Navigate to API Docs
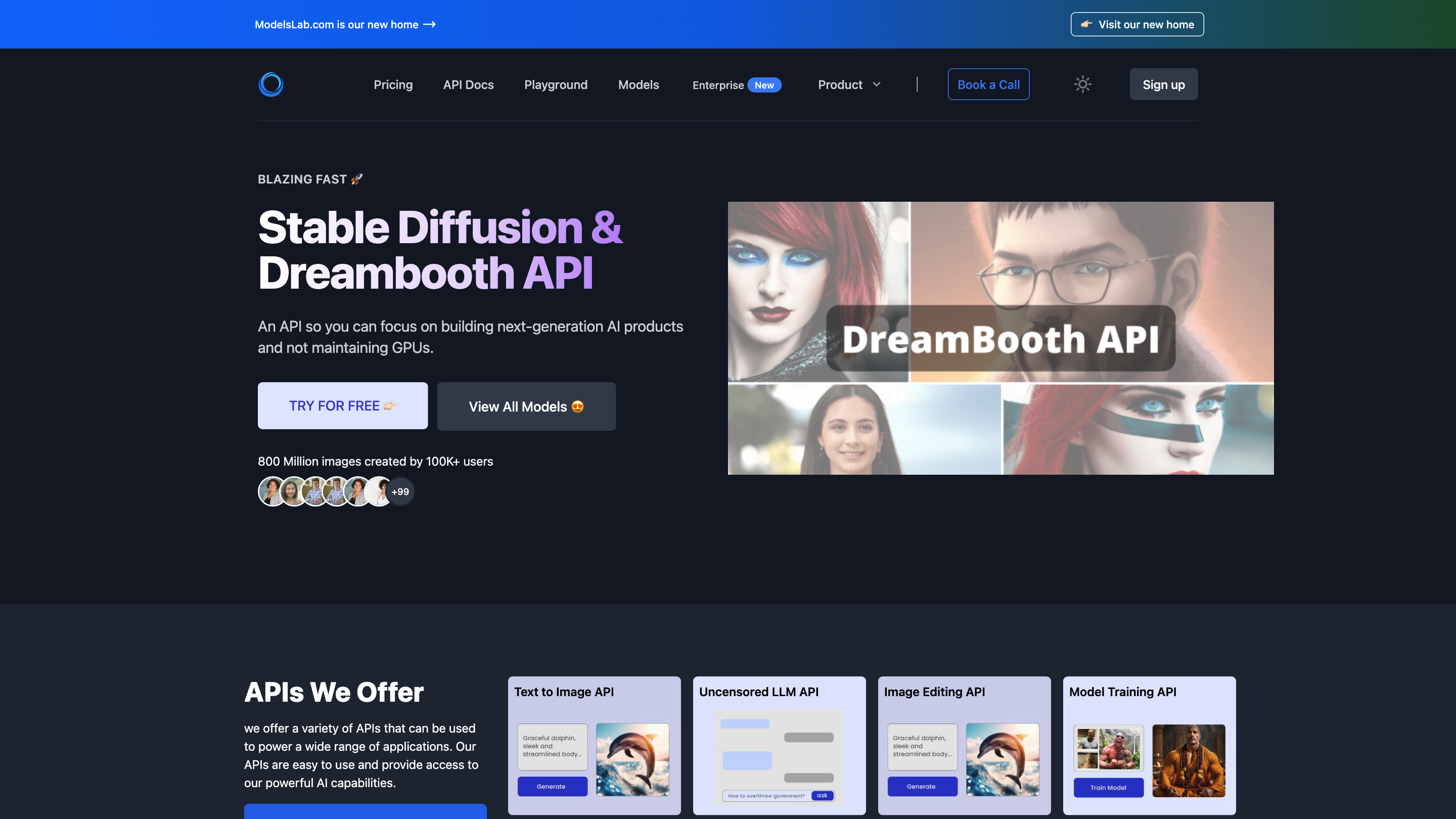The width and height of the screenshot is (1456, 819). [468, 84]
